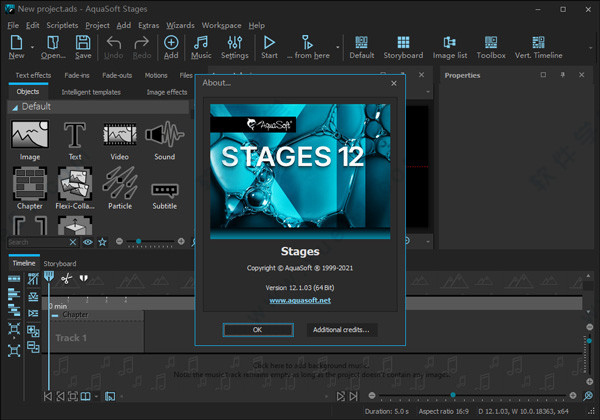Viewport: 600px width, 420px height.
Task: Select the Vert. Timeline layout icon
Action: pyautogui.click(x=538, y=42)
